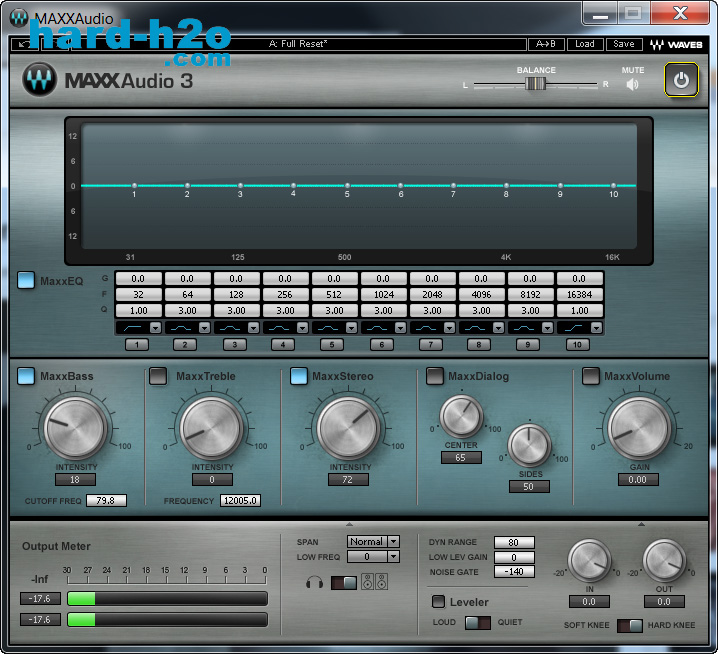Open band 1 filter type dropdown
This screenshot has width=718, height=654.
156,328
